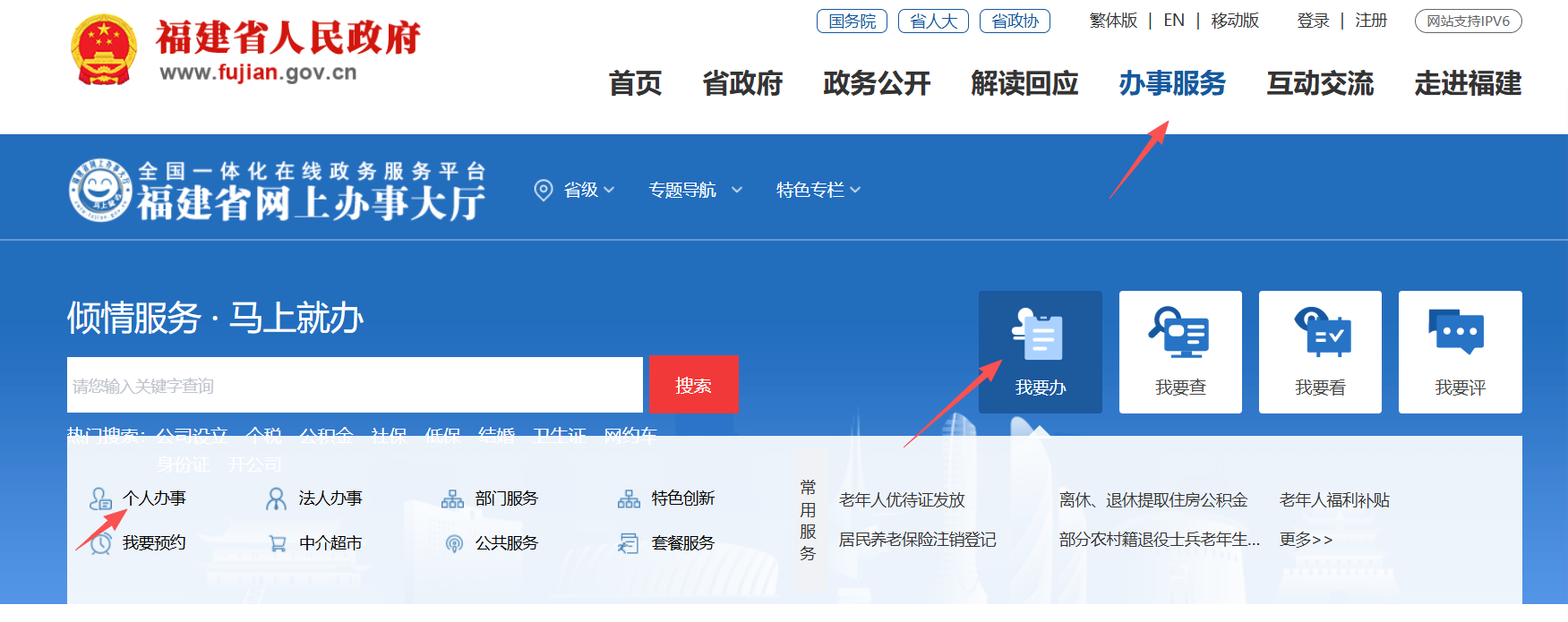Go to the 办事服务 navigation tab
1568x622 pixels.
pos(1171,83)
